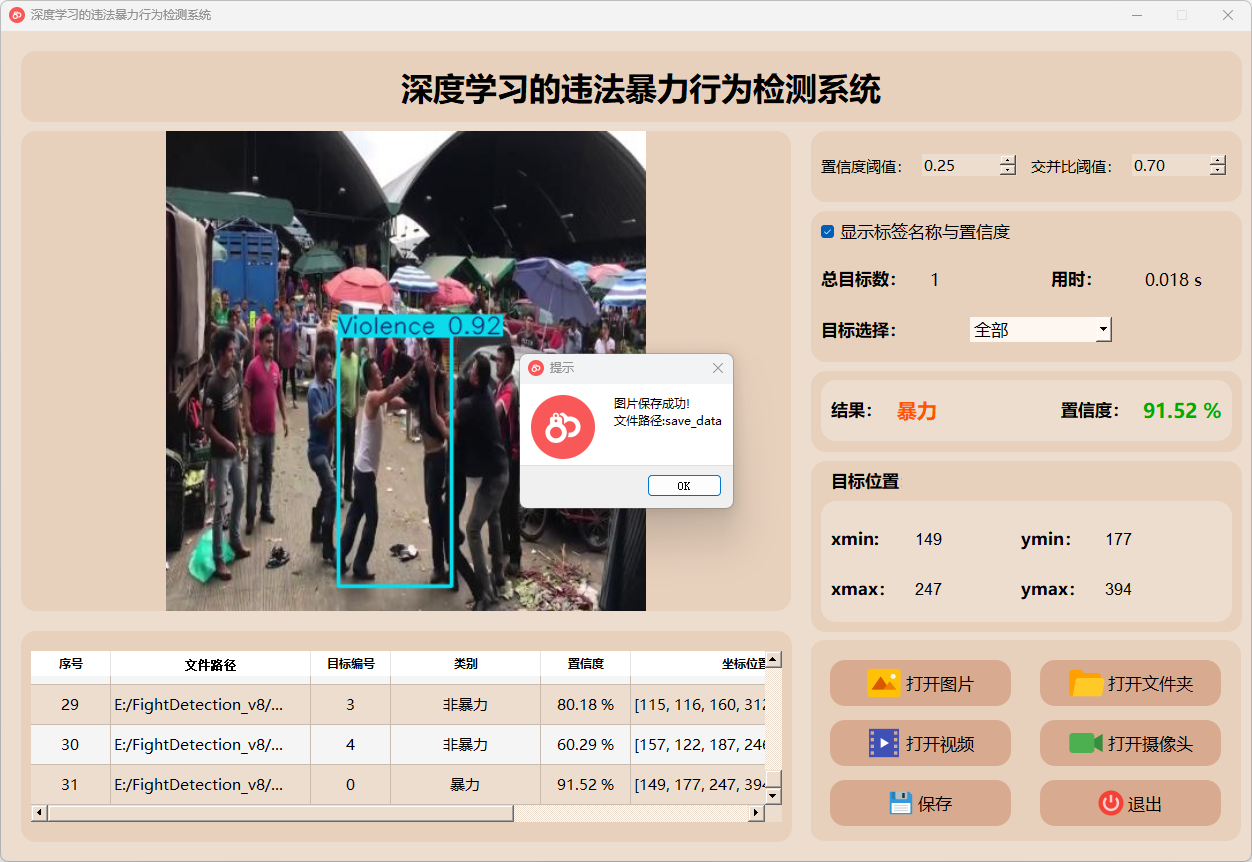Click the film icon on 打开视频
The image size is (1252, 862).
[x=884, y=743]
